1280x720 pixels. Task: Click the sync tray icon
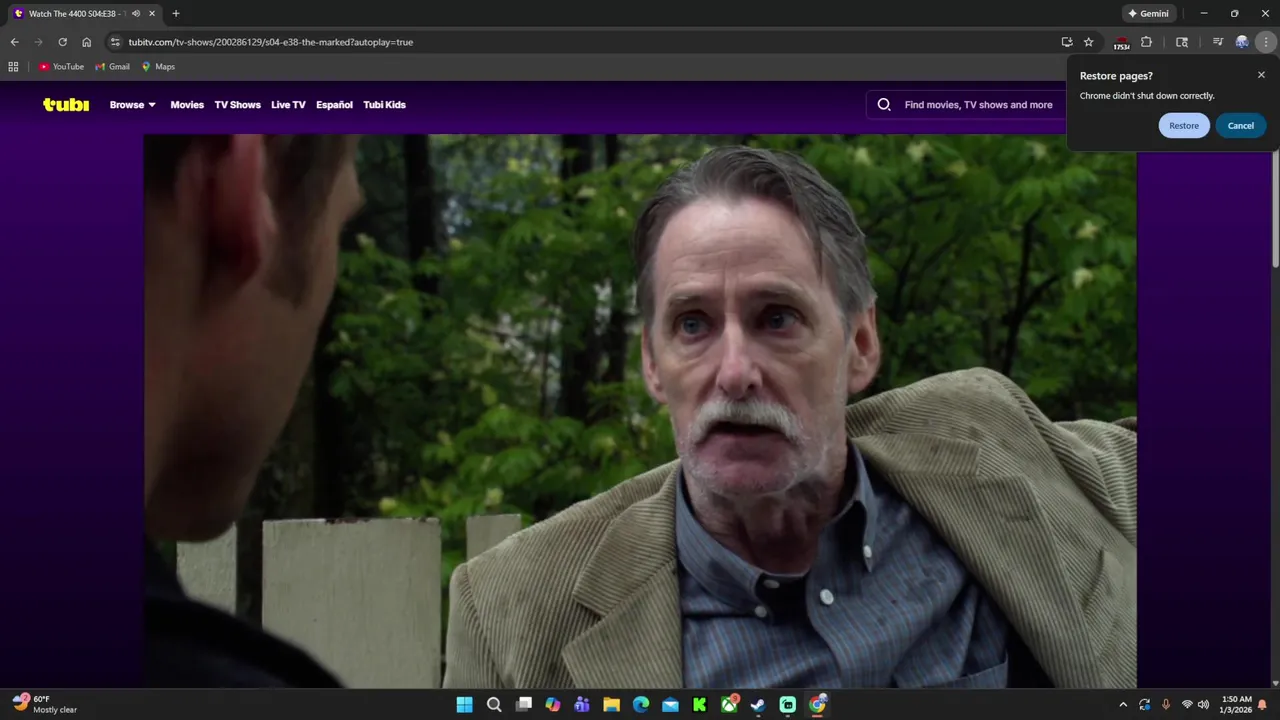pos(1144,705)
